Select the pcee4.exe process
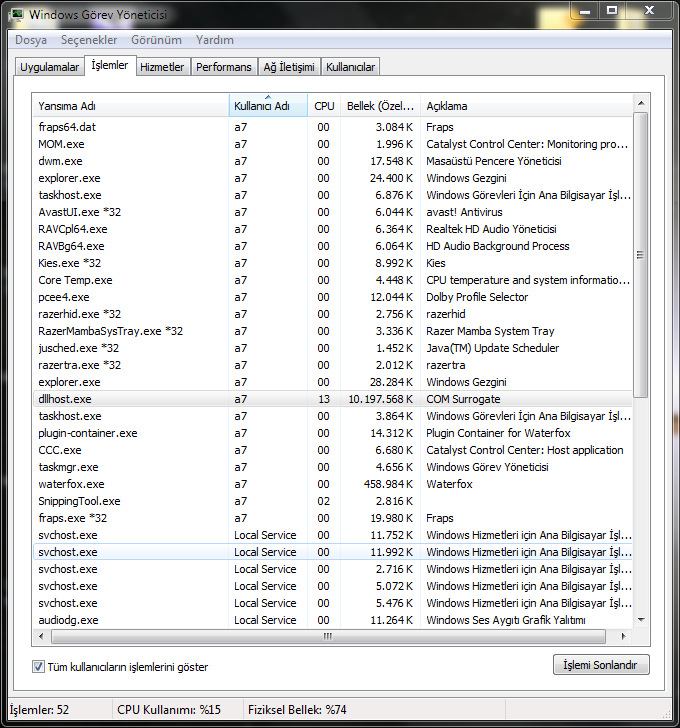 pos(332,297)
